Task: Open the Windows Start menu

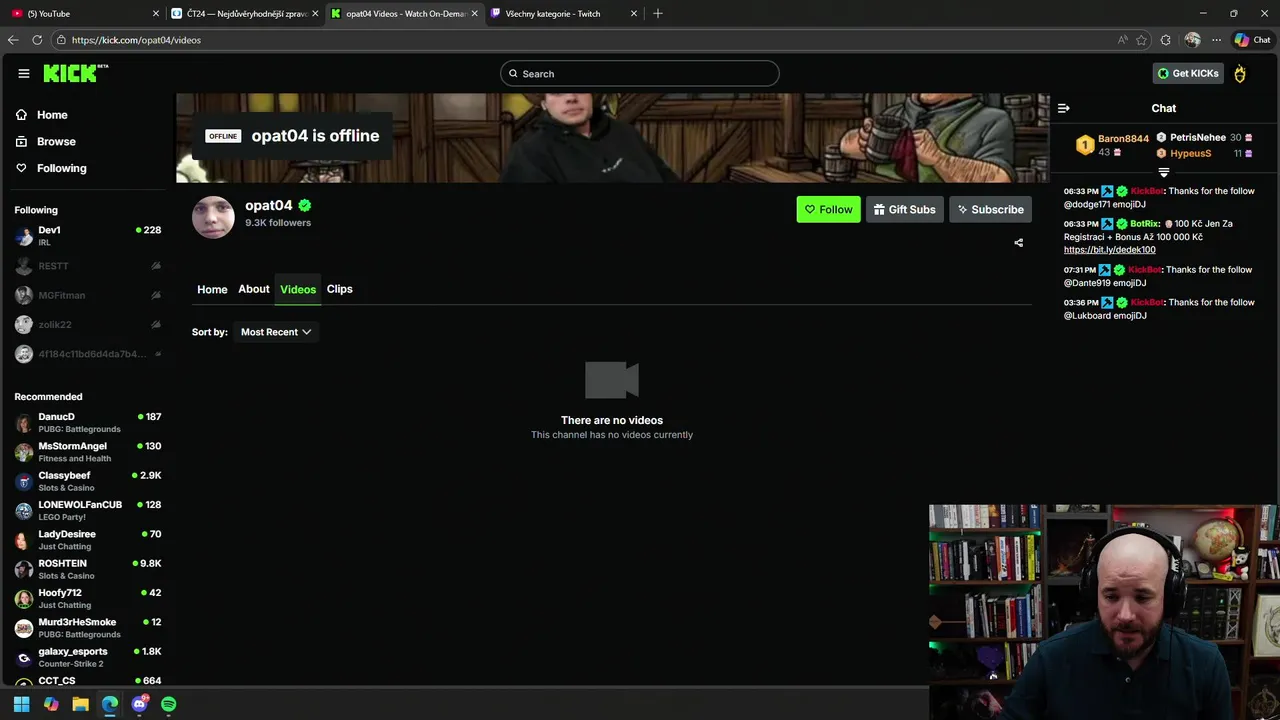Action: tap(21, 704)
